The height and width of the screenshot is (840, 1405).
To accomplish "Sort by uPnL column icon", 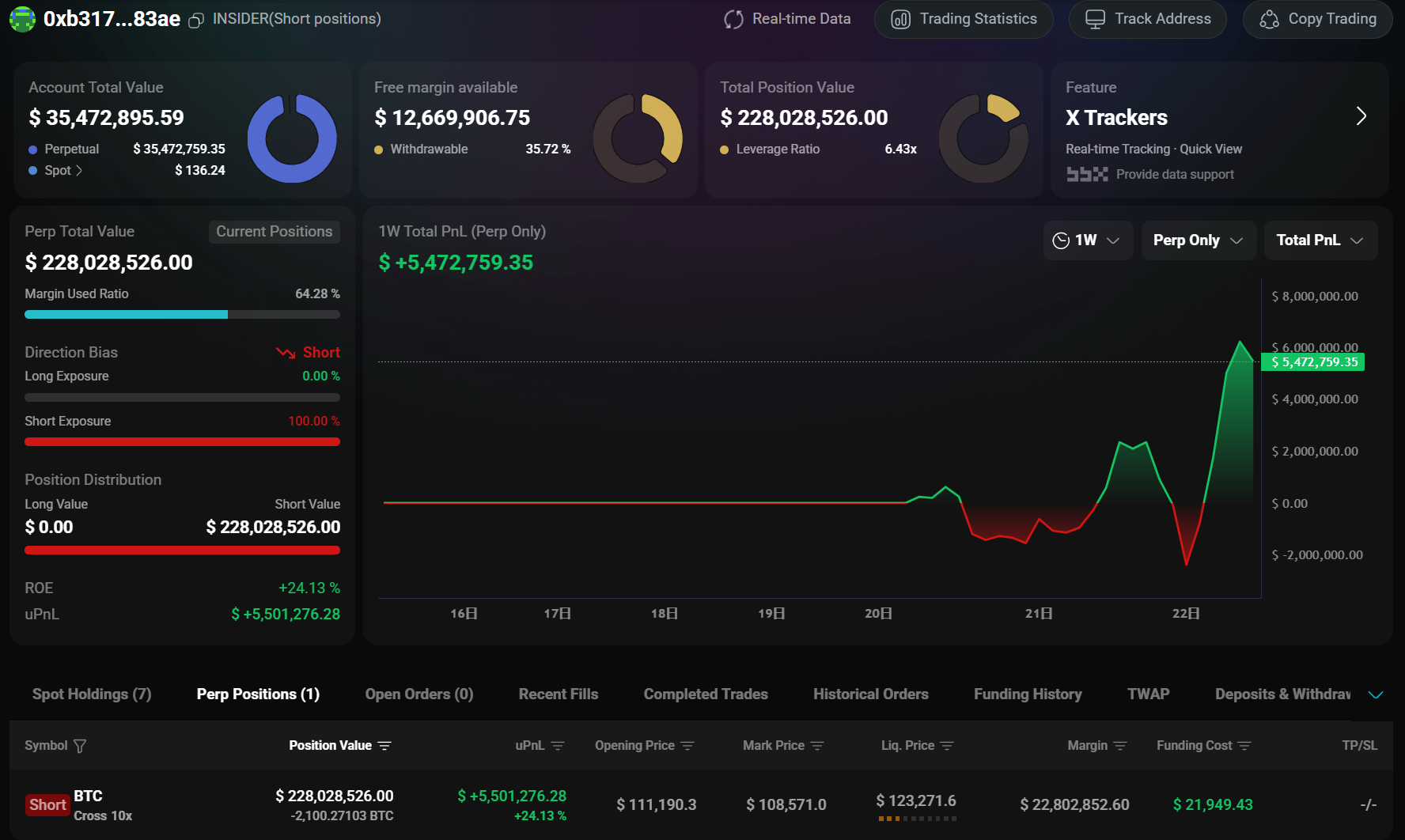I will click(x=558, y=746).
